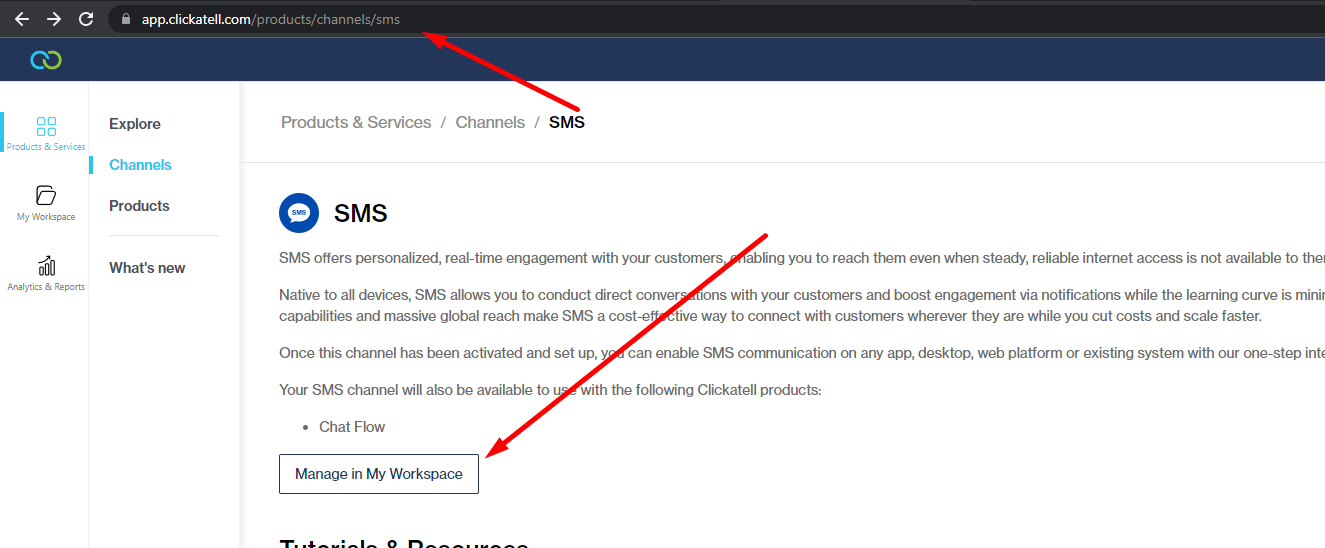Select the Explore menu item
Viewport: 1325px width, 548px height.
coord(135,124)
